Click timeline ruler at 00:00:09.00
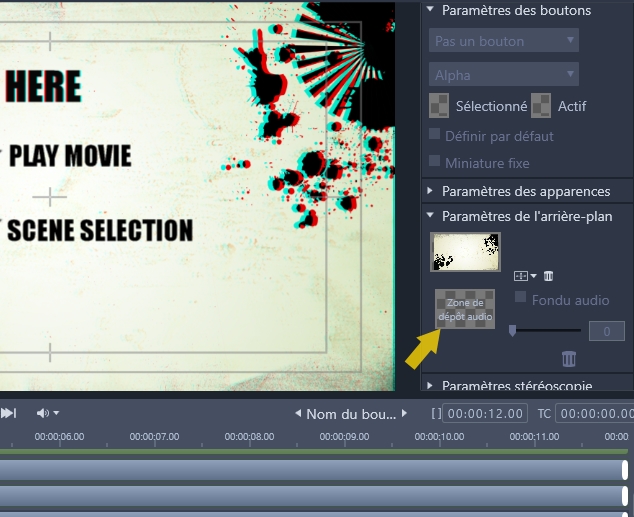This screenshot has width=634, height=517. tap(344, 437)
